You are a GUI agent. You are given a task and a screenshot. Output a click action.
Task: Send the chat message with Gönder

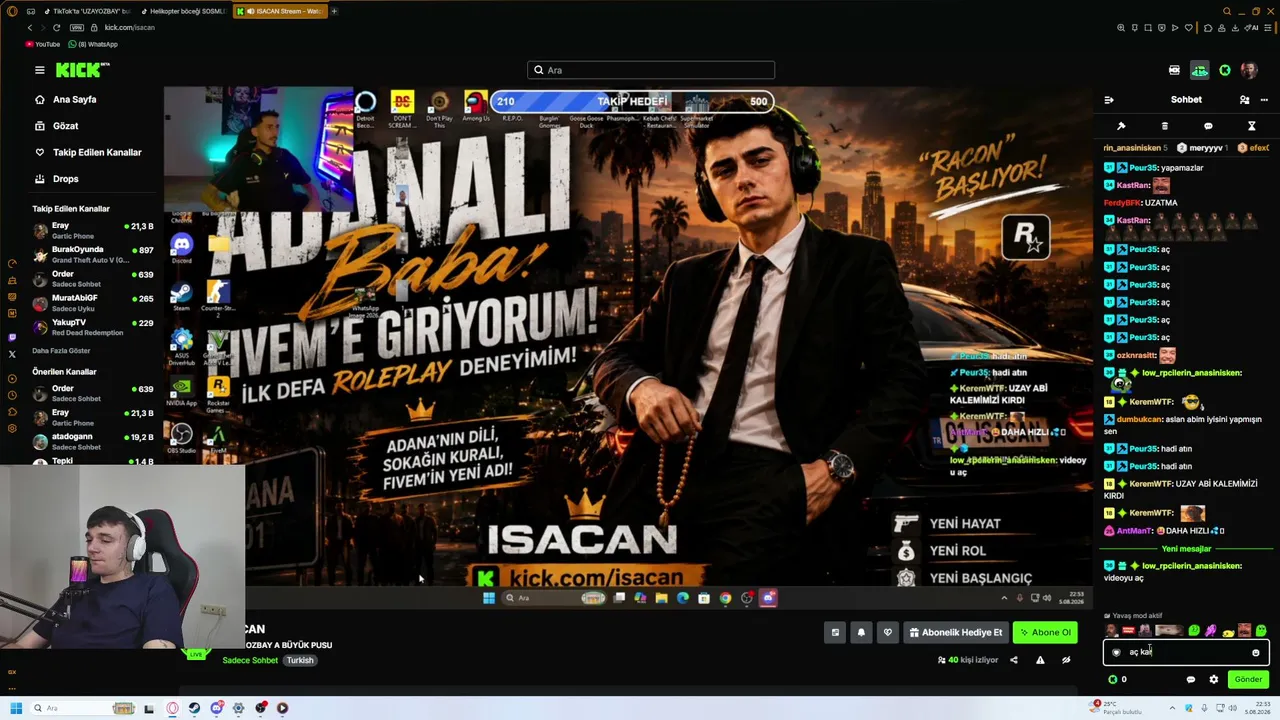pos(1248,680)
